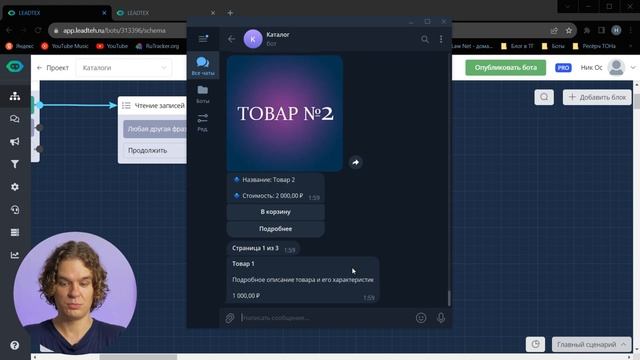Image resolution: width=640 pixels, height=360 pixels.
Task: Open the Боты bookmarks folder
Action: pos(552,46)
